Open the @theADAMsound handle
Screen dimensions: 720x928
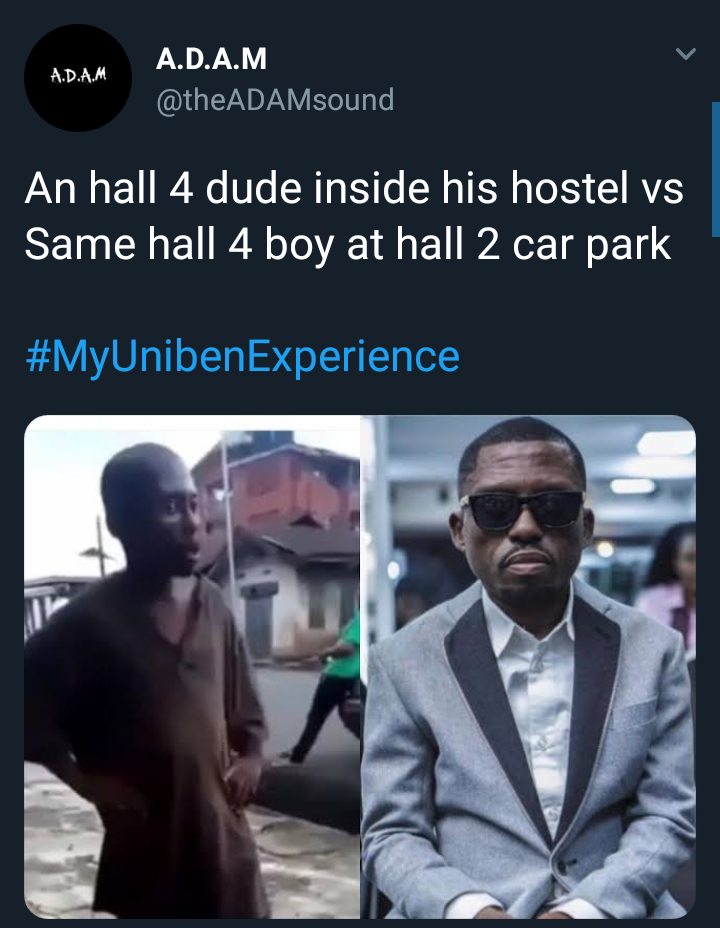pos(275,100)
